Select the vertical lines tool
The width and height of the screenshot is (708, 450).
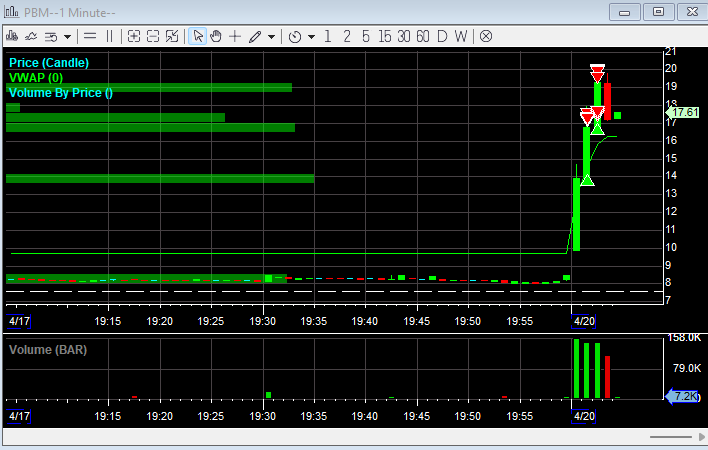(x=109, y=36)
